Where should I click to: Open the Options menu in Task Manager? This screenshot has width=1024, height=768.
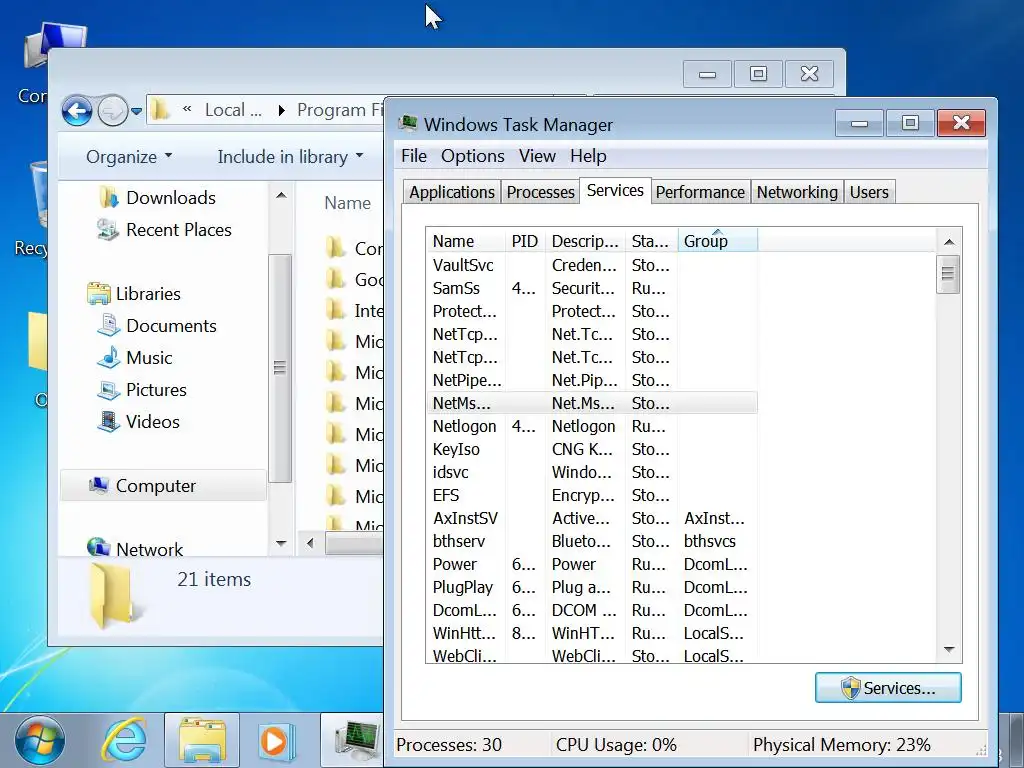click(473, 156)
